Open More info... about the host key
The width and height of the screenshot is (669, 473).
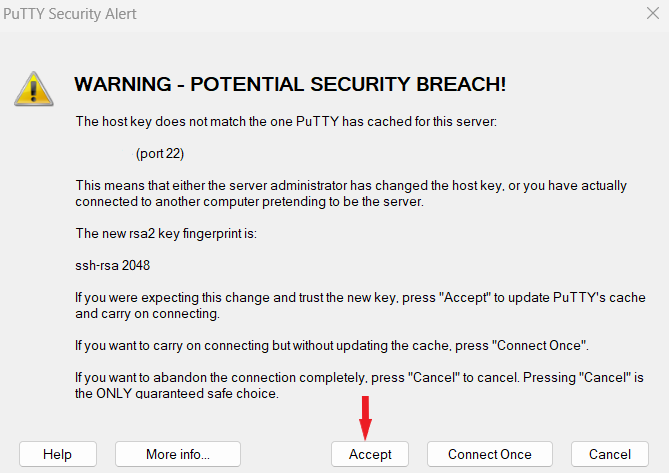[178, 454]
